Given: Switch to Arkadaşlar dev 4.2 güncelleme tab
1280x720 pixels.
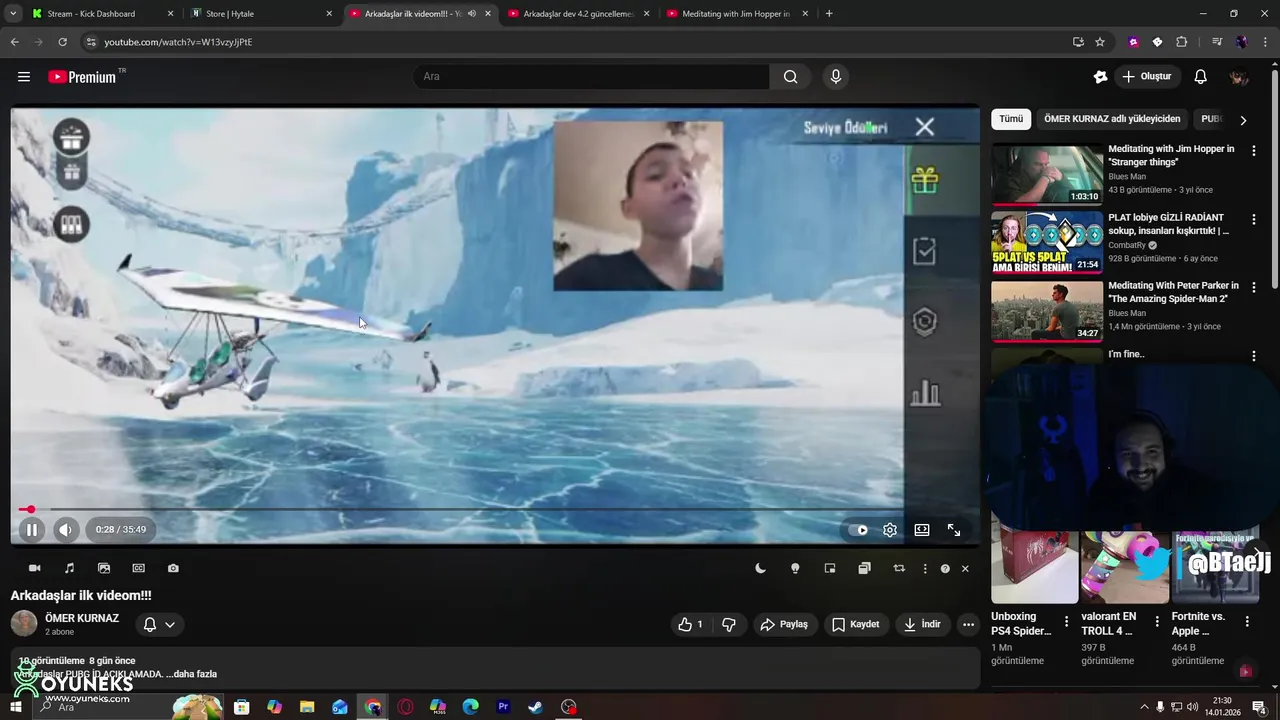Looking at the screenshot, I should pyautogui.click(x=579, y=14).
